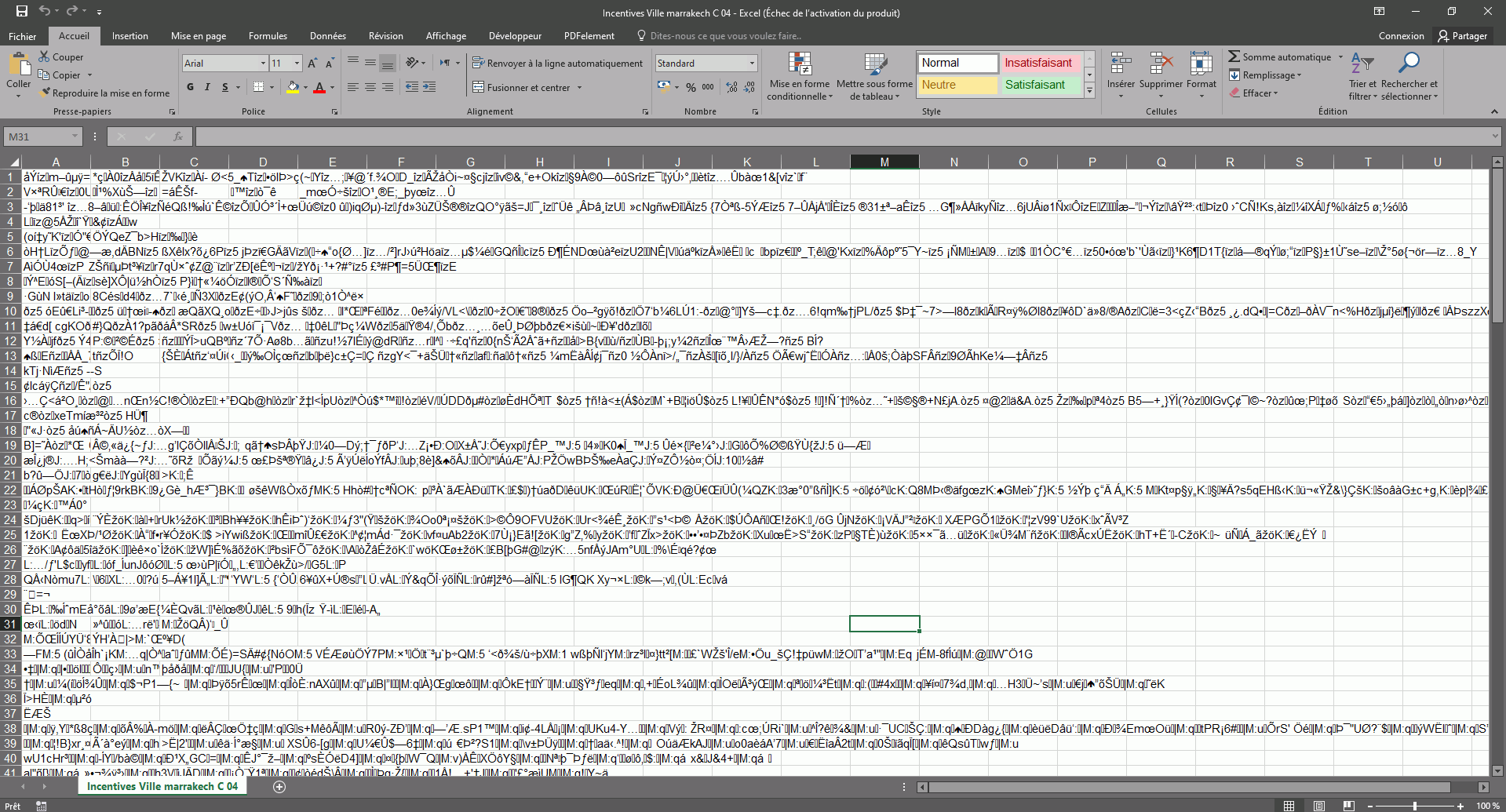The image size is (1506, 812).
Task: Click the Partager button
Action: click(x=1463, y=36)
